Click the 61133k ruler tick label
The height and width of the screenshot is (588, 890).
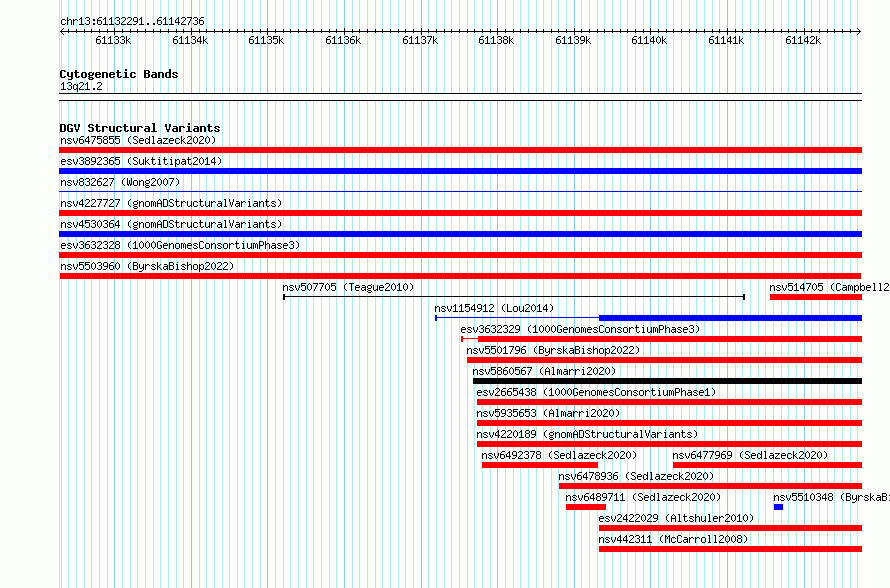[x=114, y=40]
